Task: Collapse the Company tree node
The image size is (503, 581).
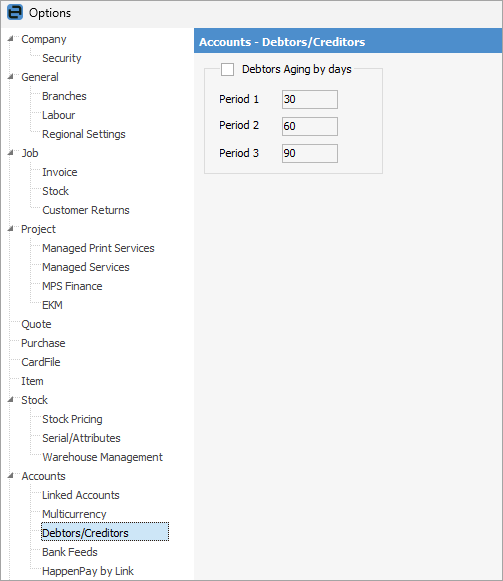Action: 11,39
